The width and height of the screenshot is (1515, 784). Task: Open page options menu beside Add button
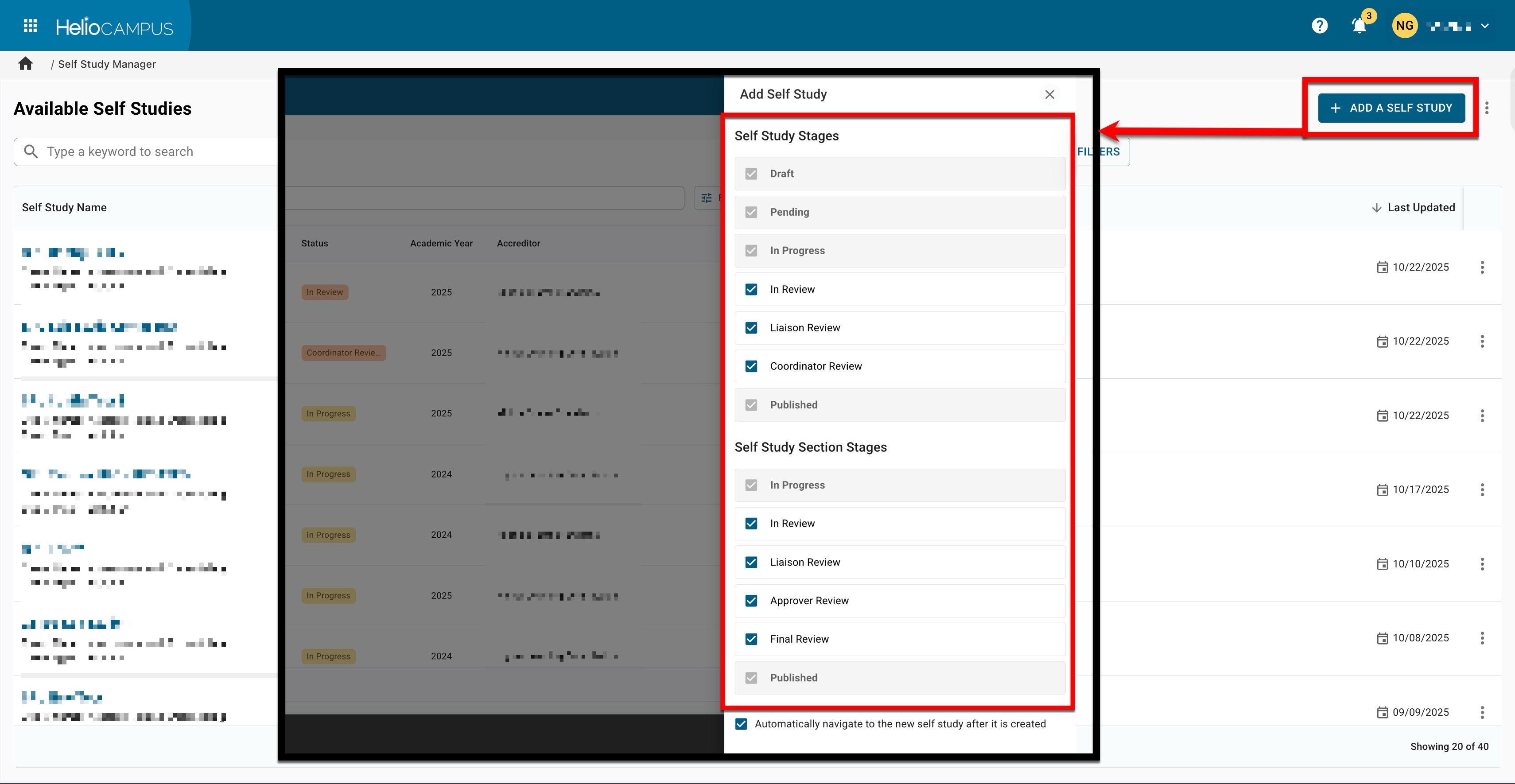click(1486, 108)
